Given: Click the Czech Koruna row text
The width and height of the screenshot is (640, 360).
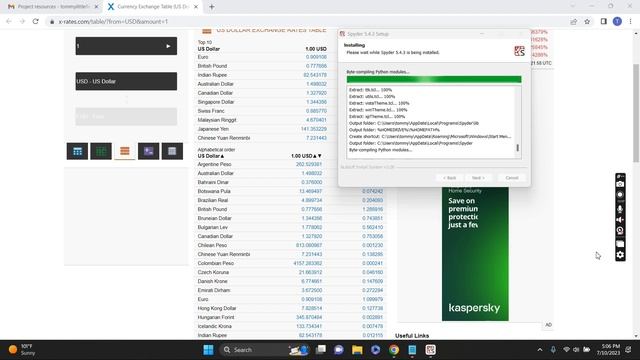Looking at the screenshot, I should coord(213,272).
